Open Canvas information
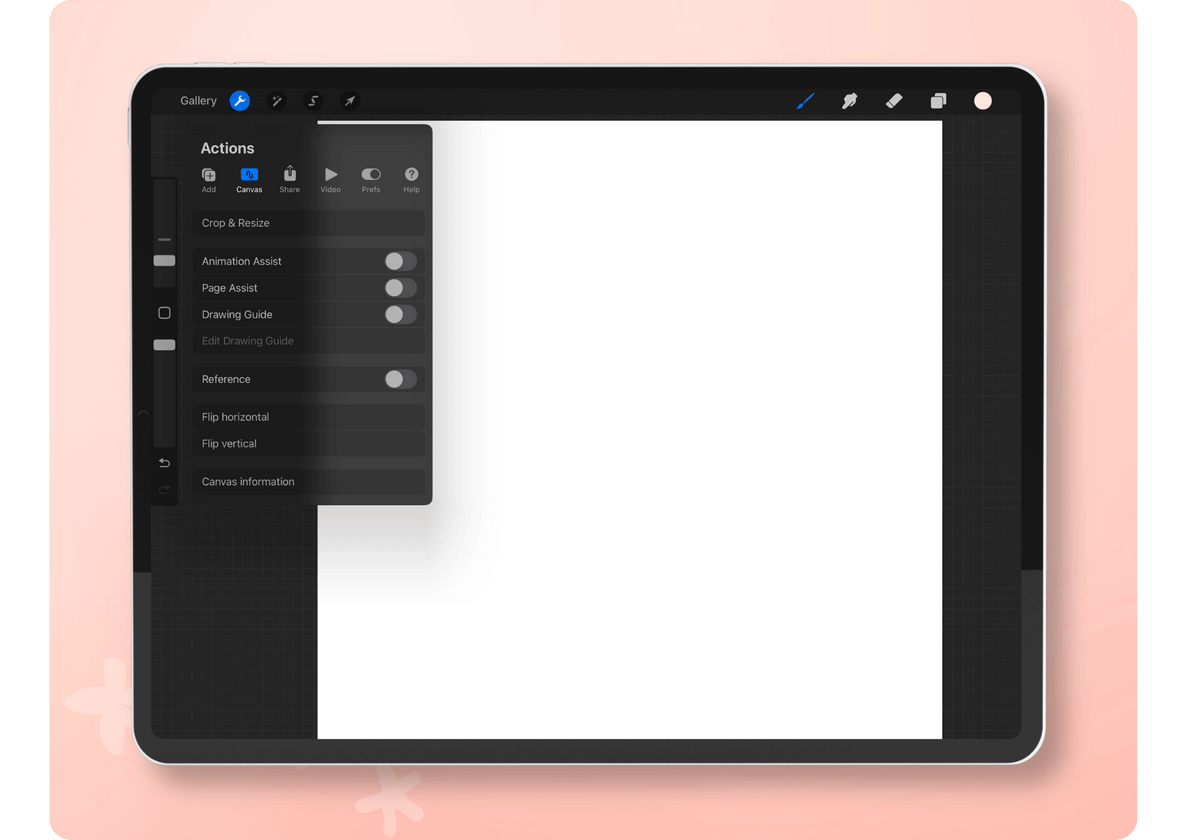Screen dimensions: 1200x840 point(309,482)
